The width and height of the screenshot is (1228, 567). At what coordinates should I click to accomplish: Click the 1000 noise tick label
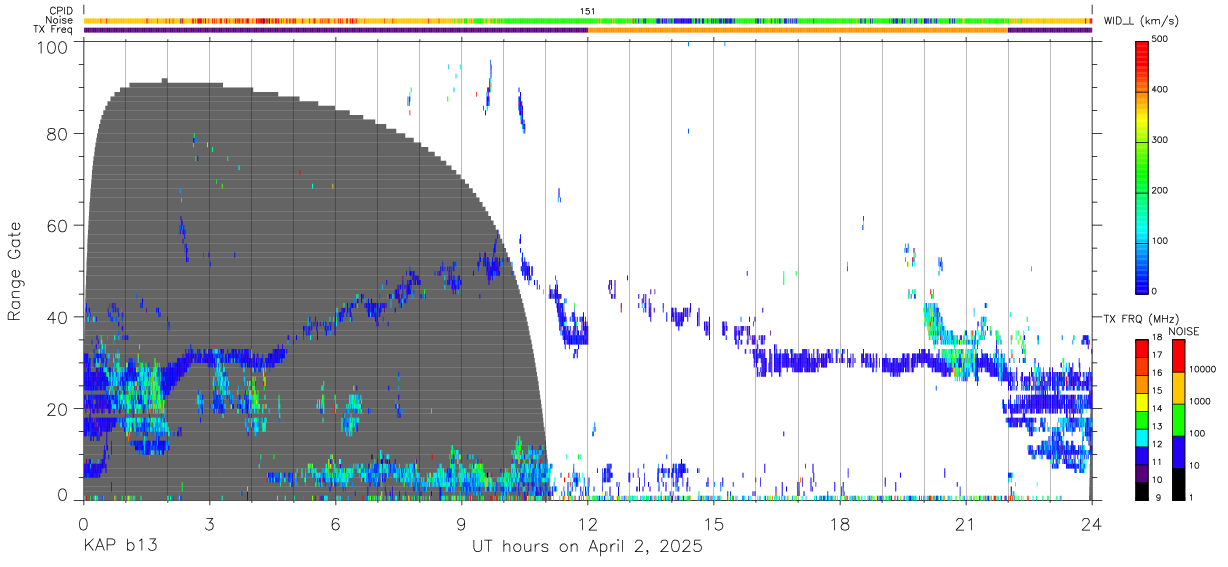point(1202,403)
